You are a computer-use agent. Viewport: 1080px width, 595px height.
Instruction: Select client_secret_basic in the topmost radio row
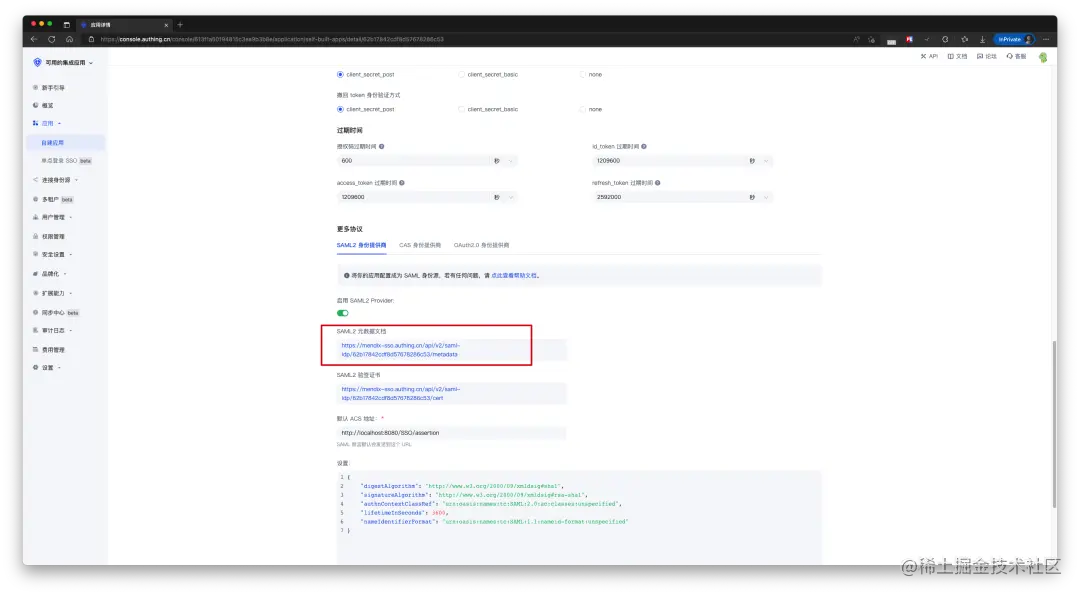461,74
